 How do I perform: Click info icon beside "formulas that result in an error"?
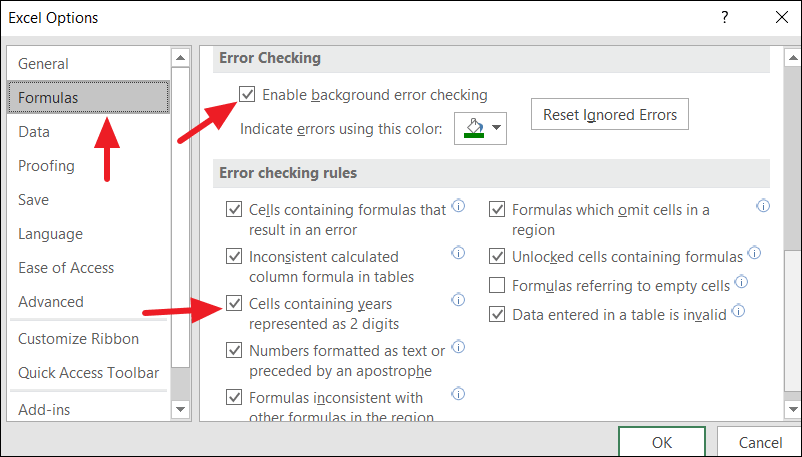[x=458, y=206]
